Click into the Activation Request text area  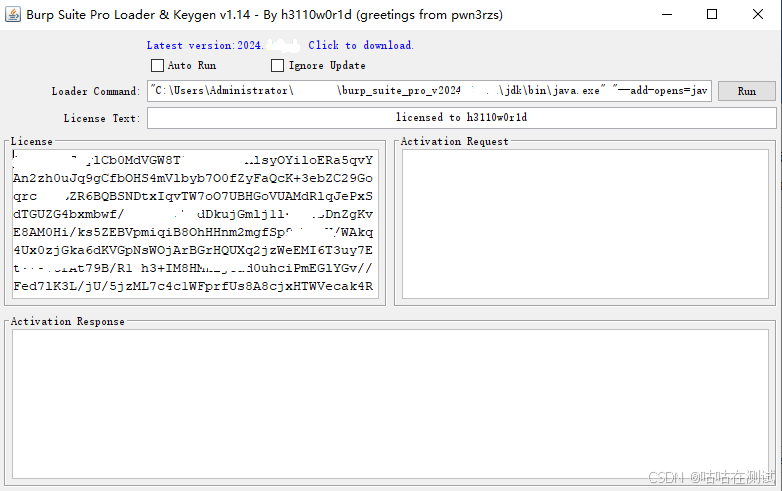coord(585,224)
